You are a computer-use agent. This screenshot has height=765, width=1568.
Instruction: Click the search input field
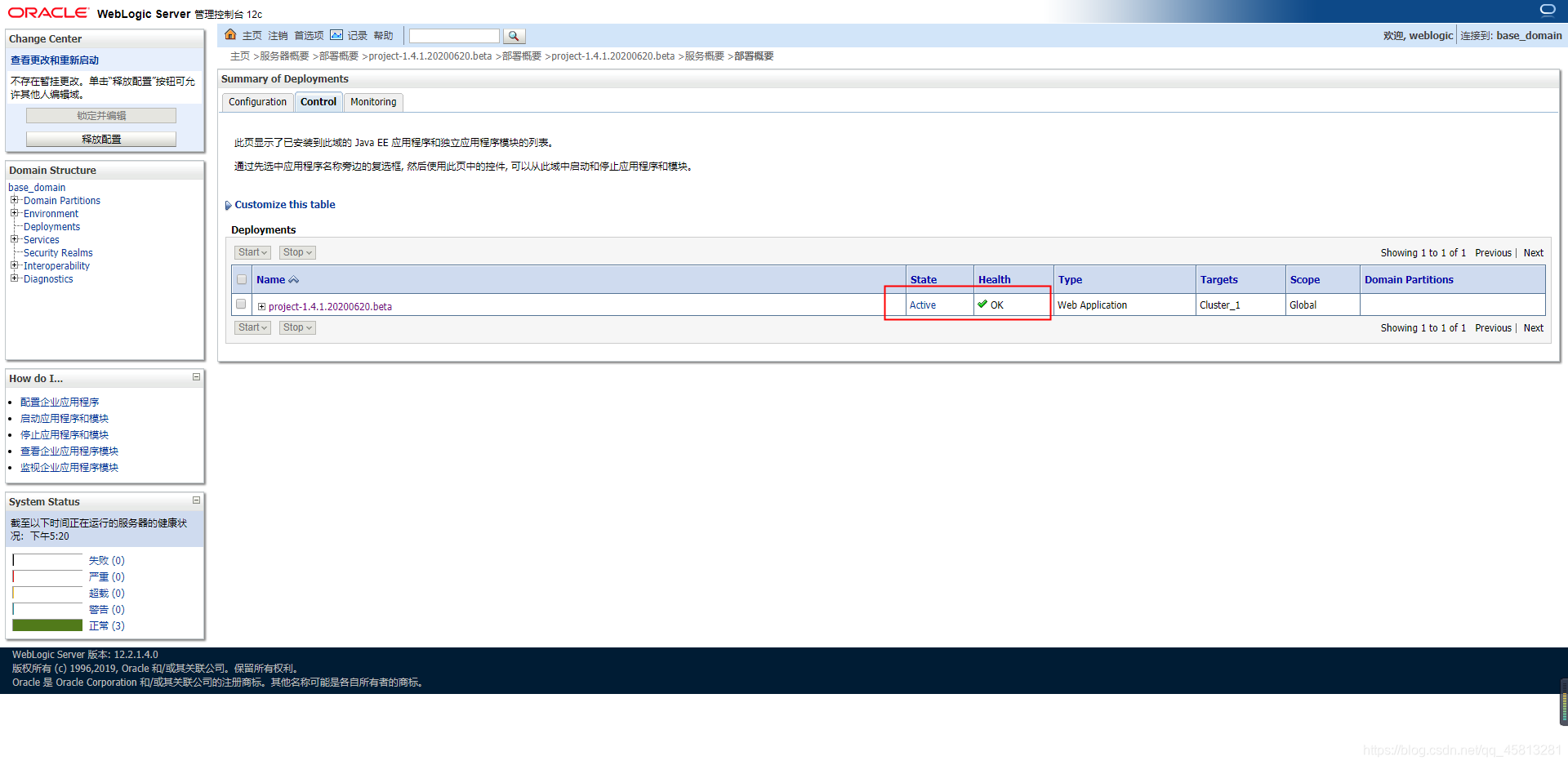pos(454,36)
